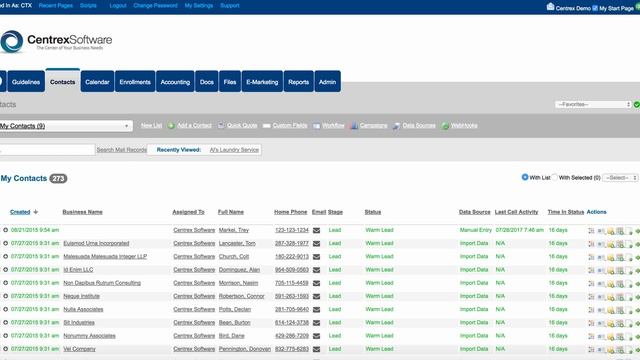Sort by the Business Name column header
Image resolution: width=640 pixels, height=360 pixels.
[82, 212]
